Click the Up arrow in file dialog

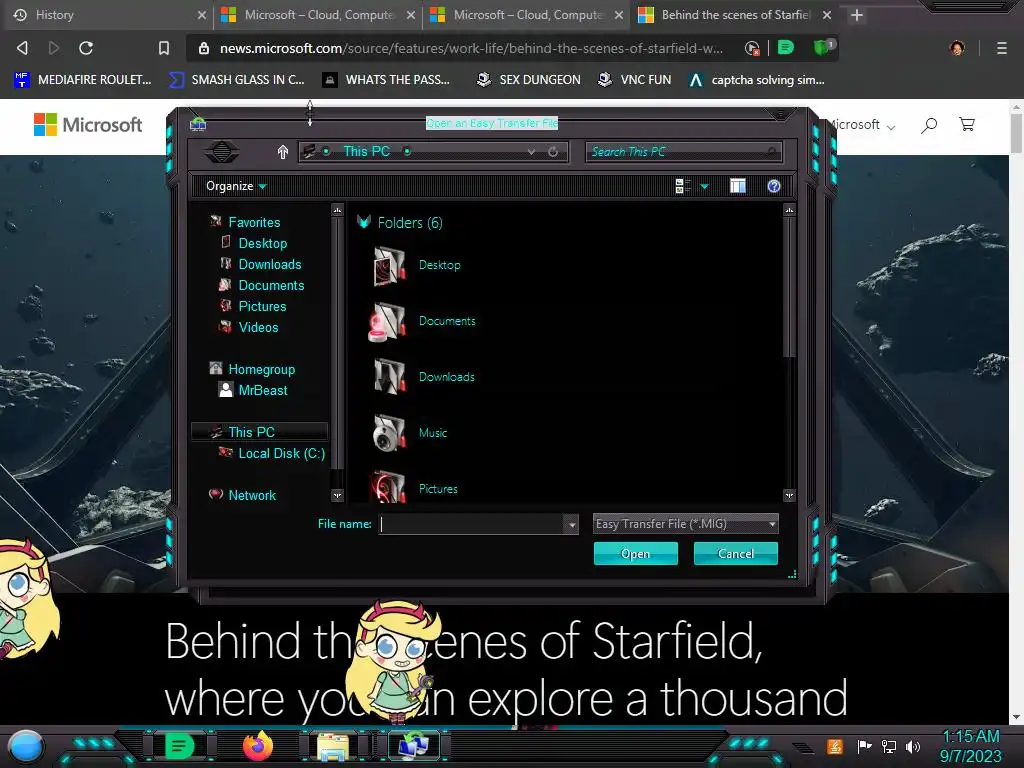pos(283,152)
